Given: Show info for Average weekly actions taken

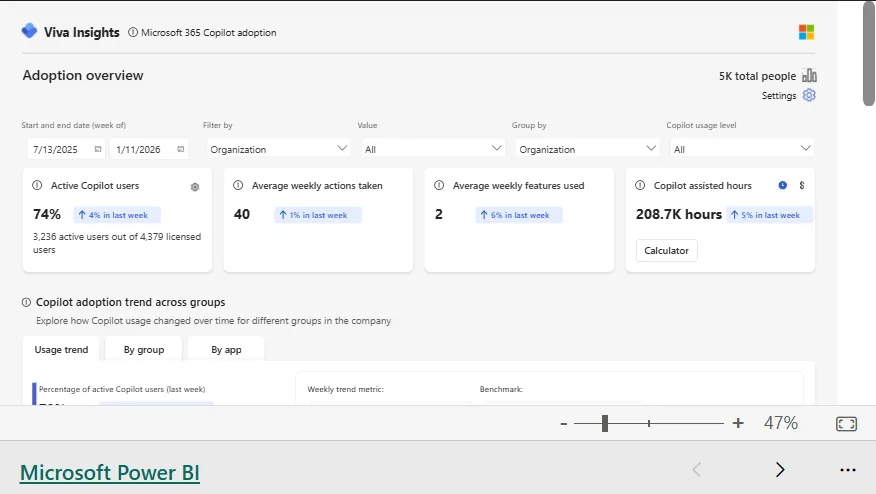Looking at the screenshot, I should 238,185.
